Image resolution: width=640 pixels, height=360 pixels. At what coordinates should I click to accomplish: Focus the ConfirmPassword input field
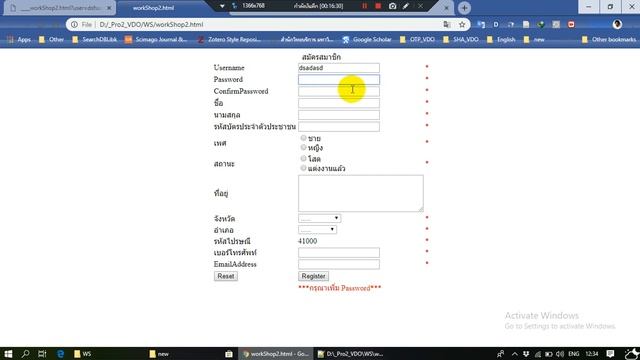tap(339, 91)
